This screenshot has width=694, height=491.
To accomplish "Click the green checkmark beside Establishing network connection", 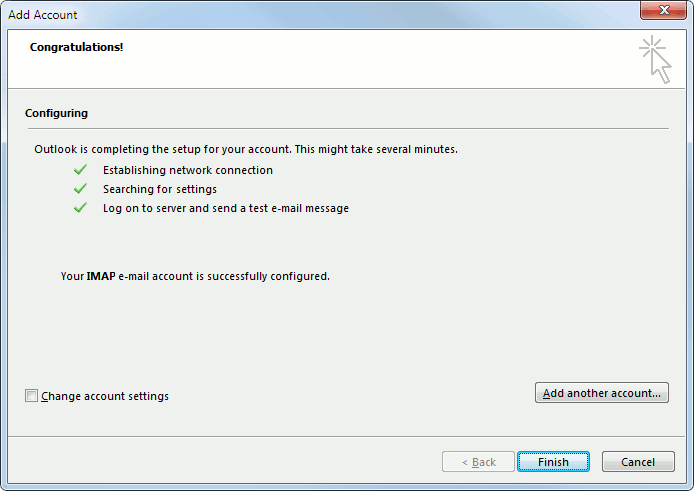I will pos(80,170).
